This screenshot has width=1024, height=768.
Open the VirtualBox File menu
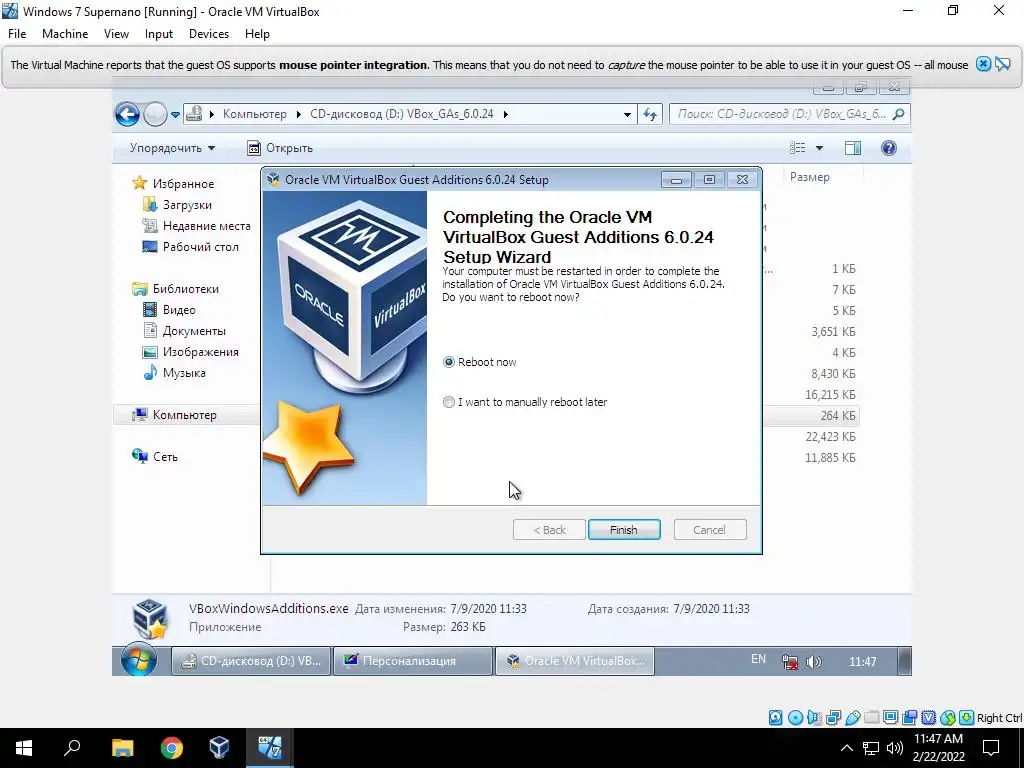[x=17, y=34]
